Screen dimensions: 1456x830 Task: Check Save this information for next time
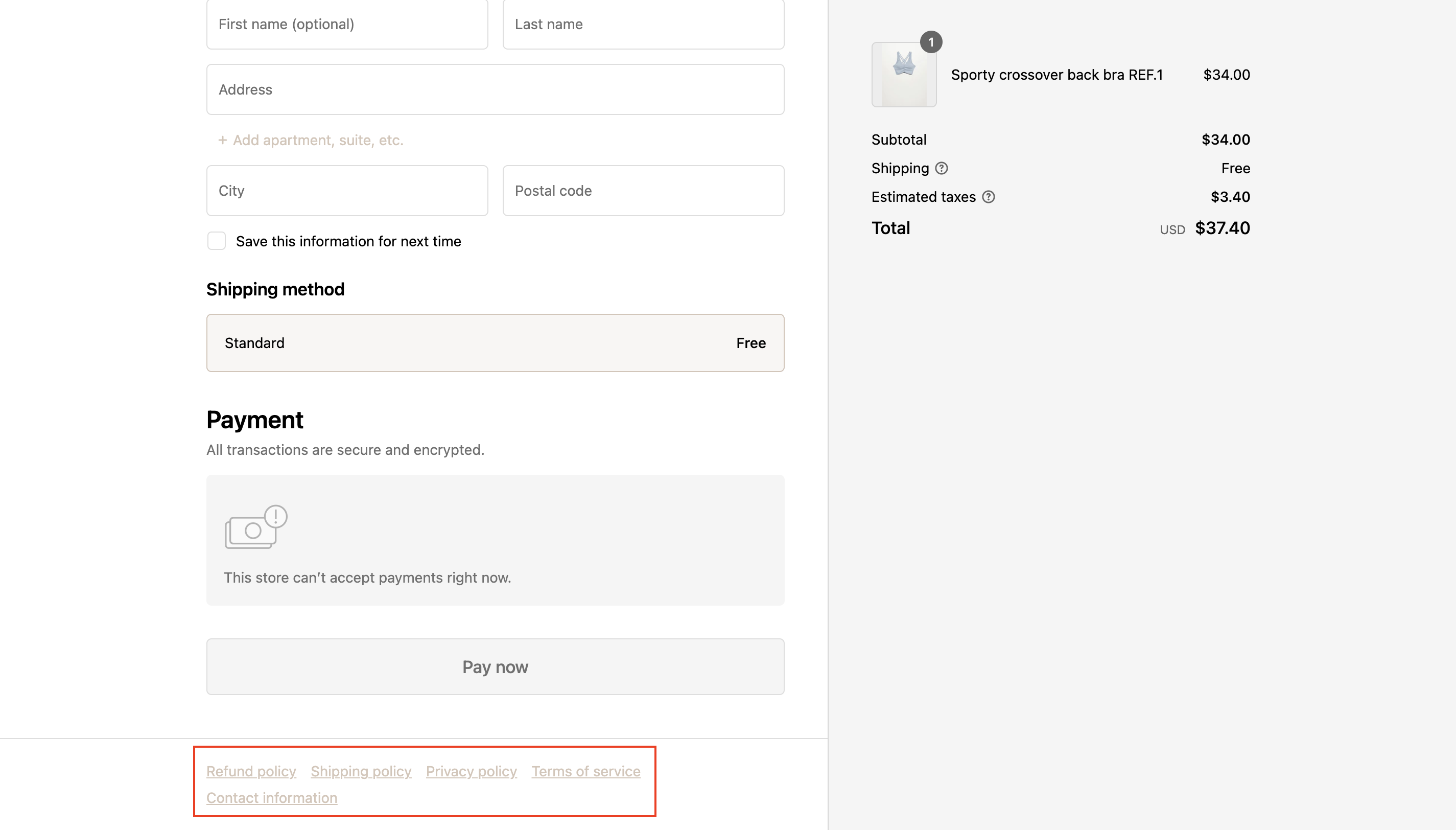(217, 241)
